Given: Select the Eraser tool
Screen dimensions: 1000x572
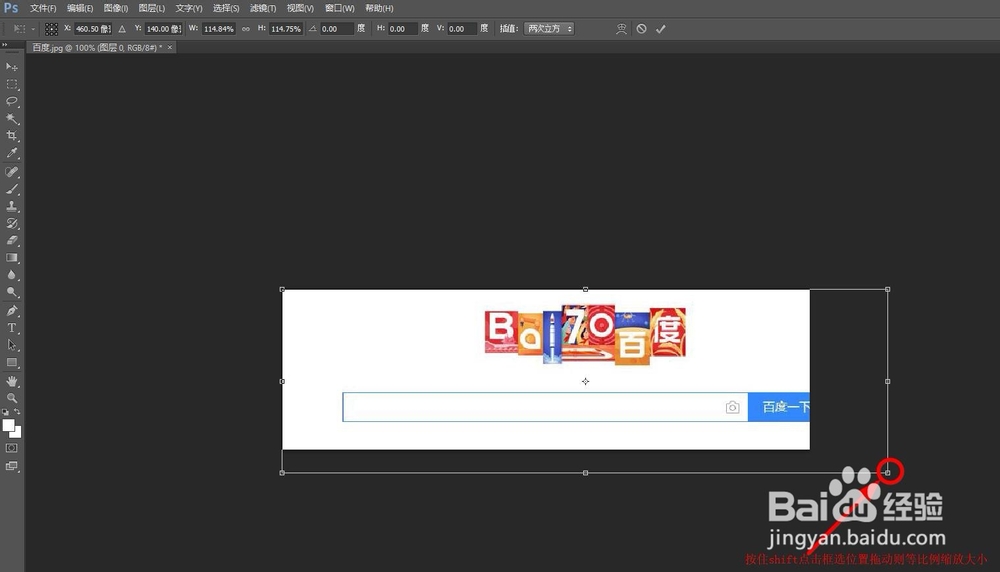Looking at the screenshot, I should pyautogui.click(x=11, y=240).
